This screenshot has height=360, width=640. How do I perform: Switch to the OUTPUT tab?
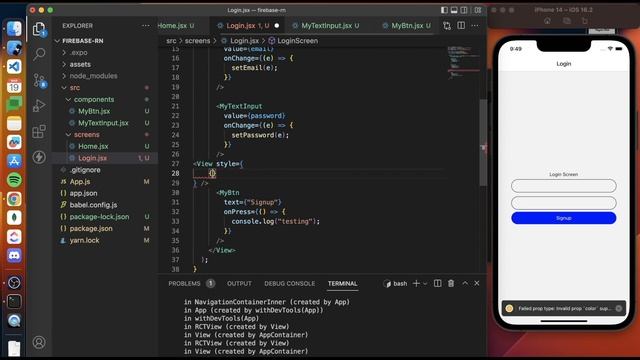pyautogui.click(x=239, y=283)
